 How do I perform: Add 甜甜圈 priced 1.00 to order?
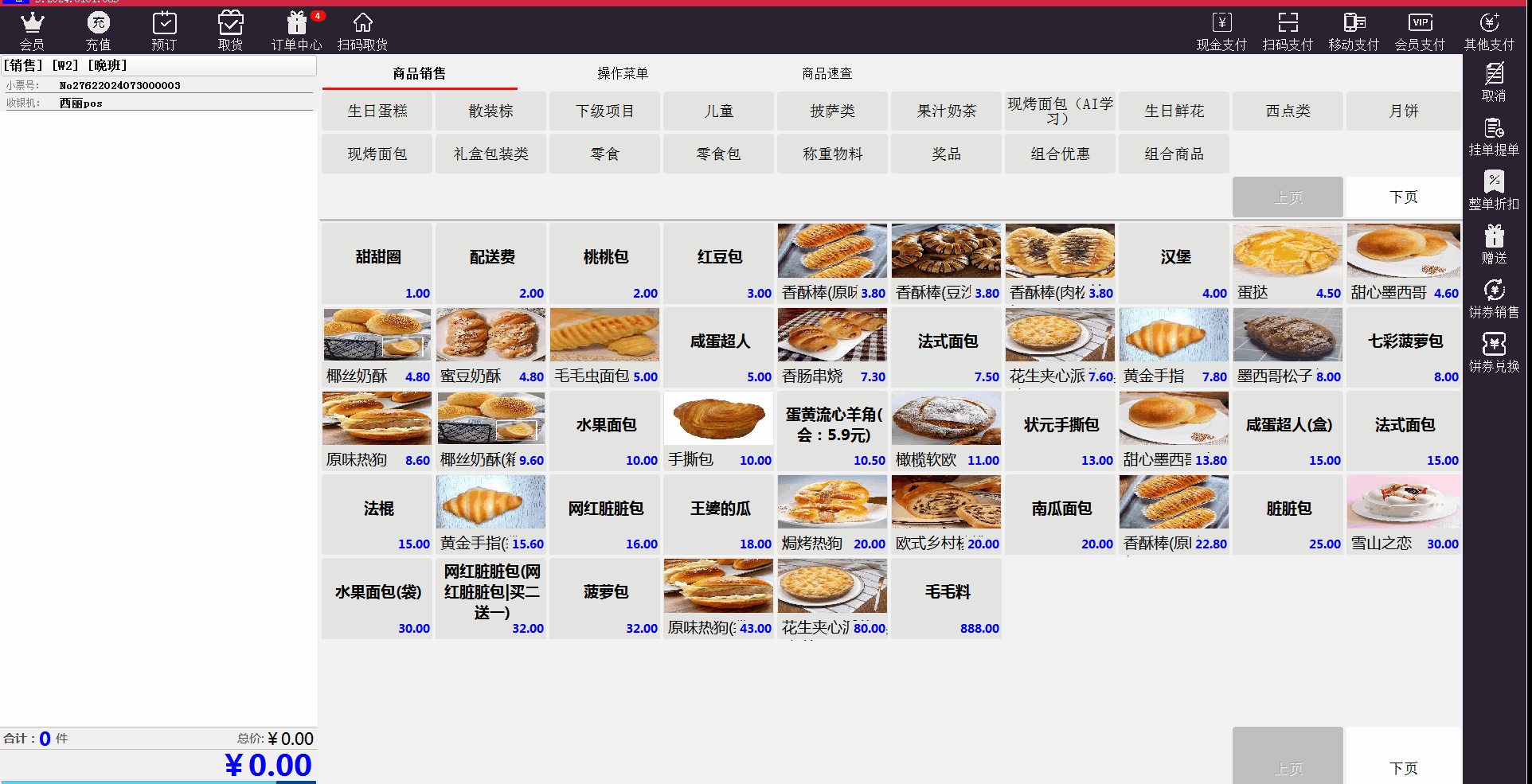(x=377, y=263)
